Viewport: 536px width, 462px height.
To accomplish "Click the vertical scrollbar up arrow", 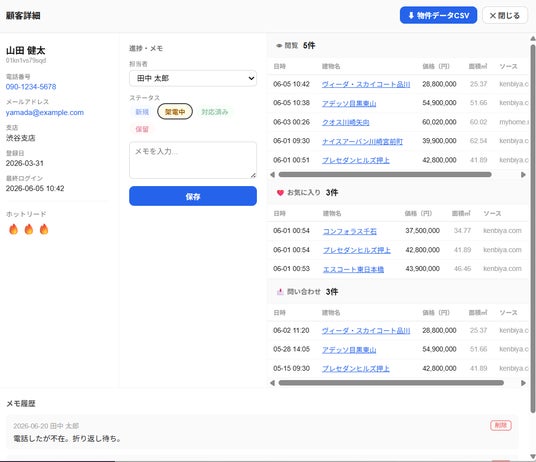I will pyautogui.click(x=533, y=38).
